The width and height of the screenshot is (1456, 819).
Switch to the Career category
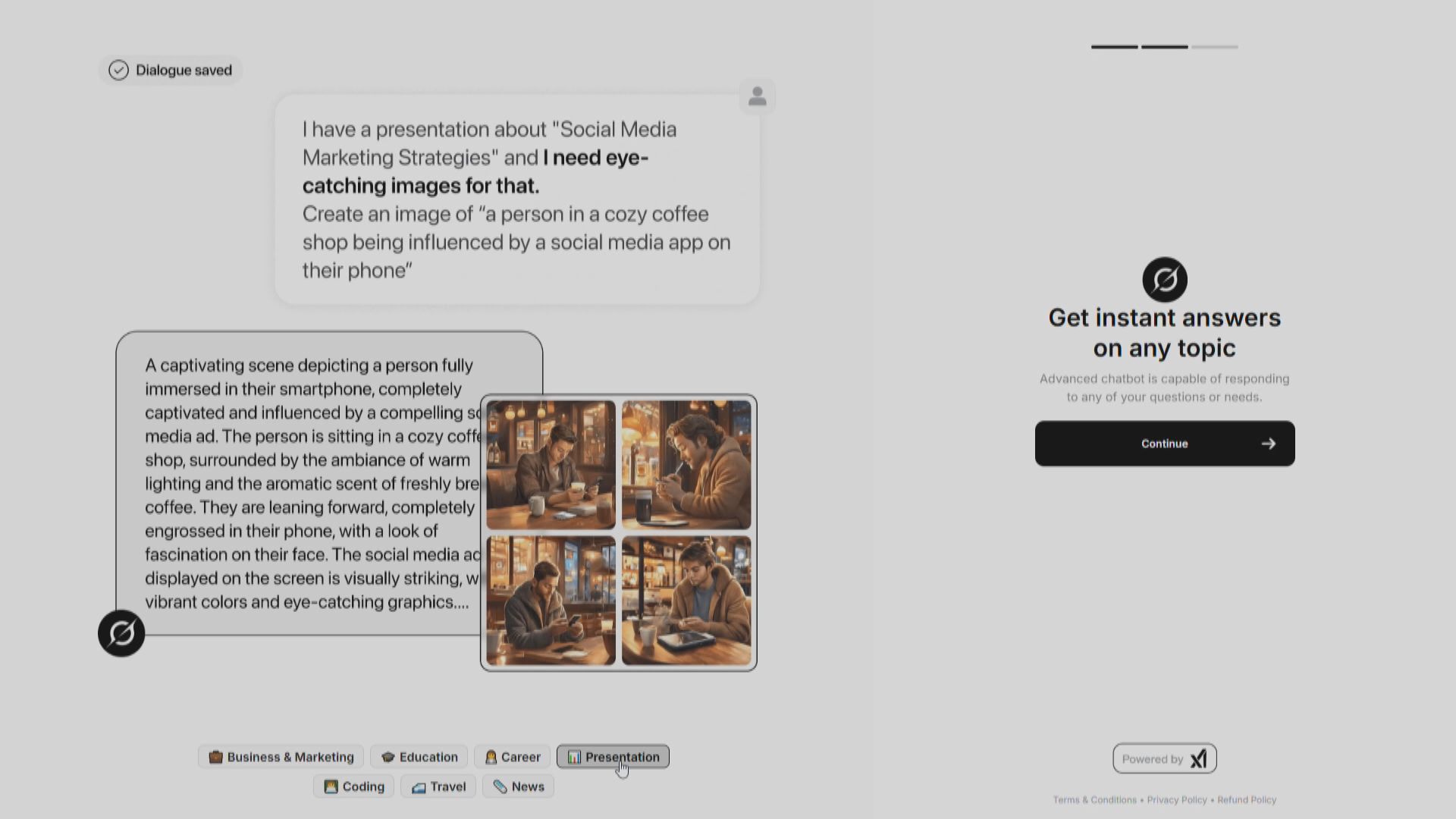(x=513, y=757)
